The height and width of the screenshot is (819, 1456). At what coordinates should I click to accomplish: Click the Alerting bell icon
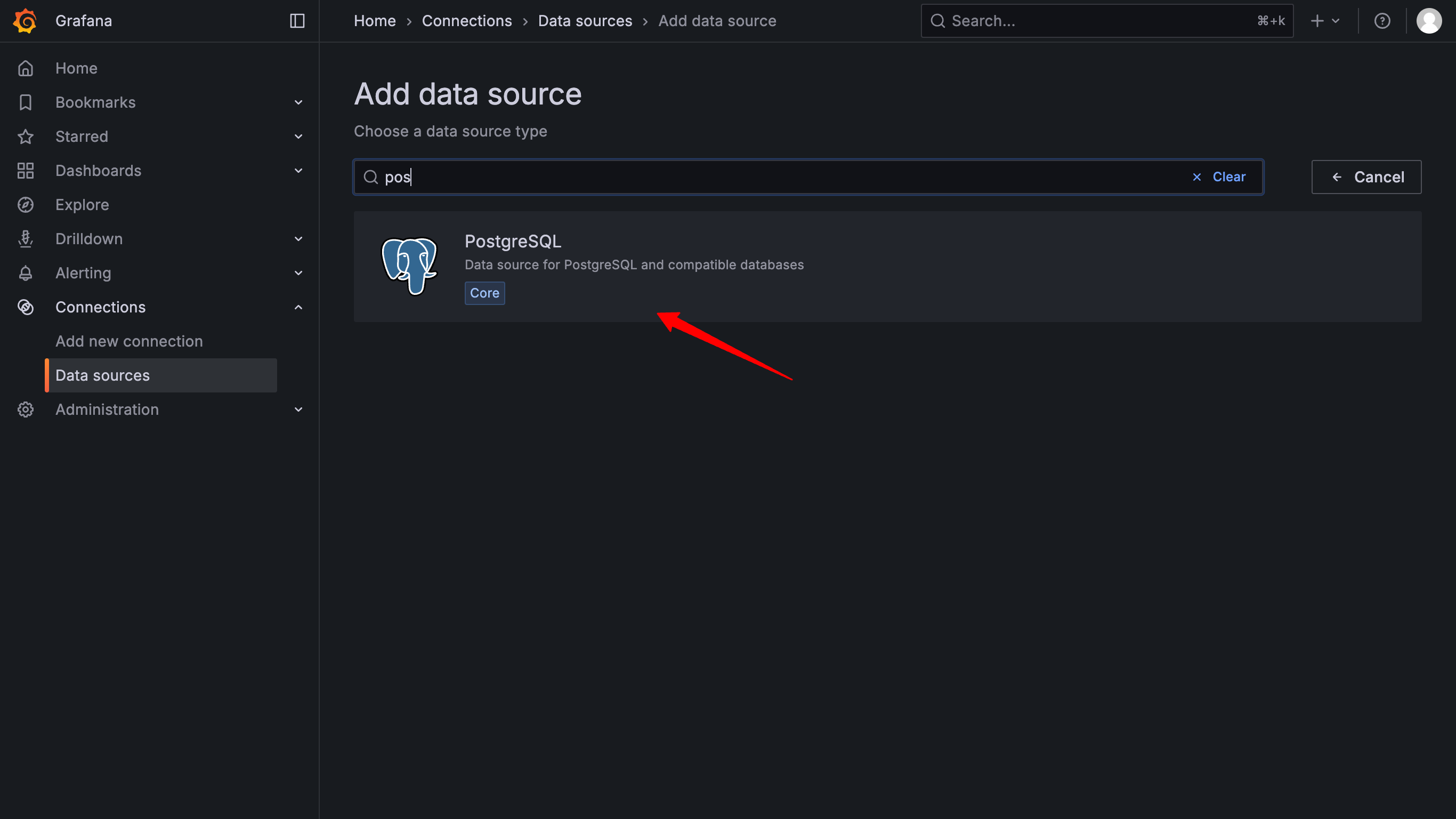(26, 273)
